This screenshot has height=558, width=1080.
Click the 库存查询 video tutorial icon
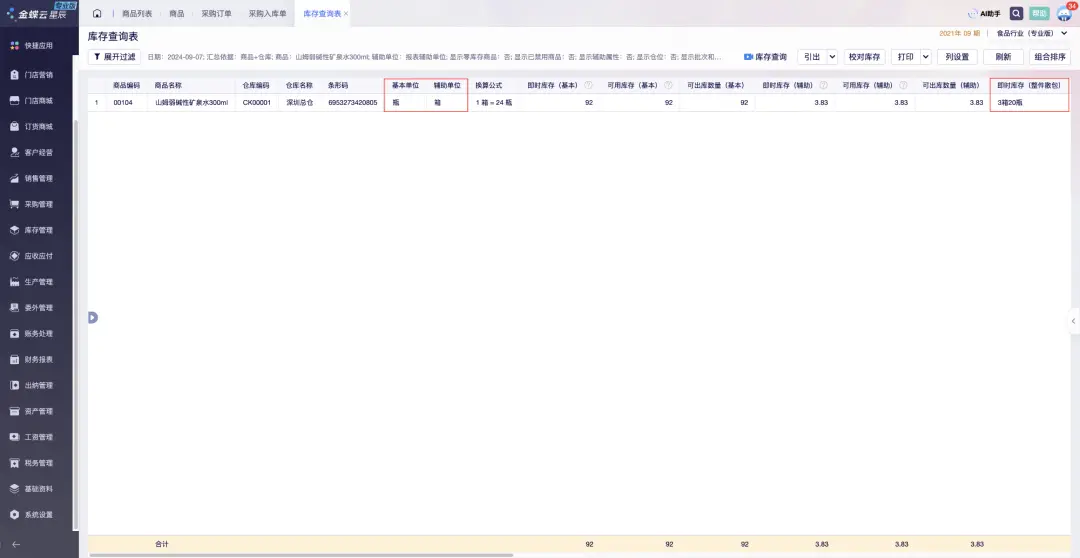click(748, 57)
